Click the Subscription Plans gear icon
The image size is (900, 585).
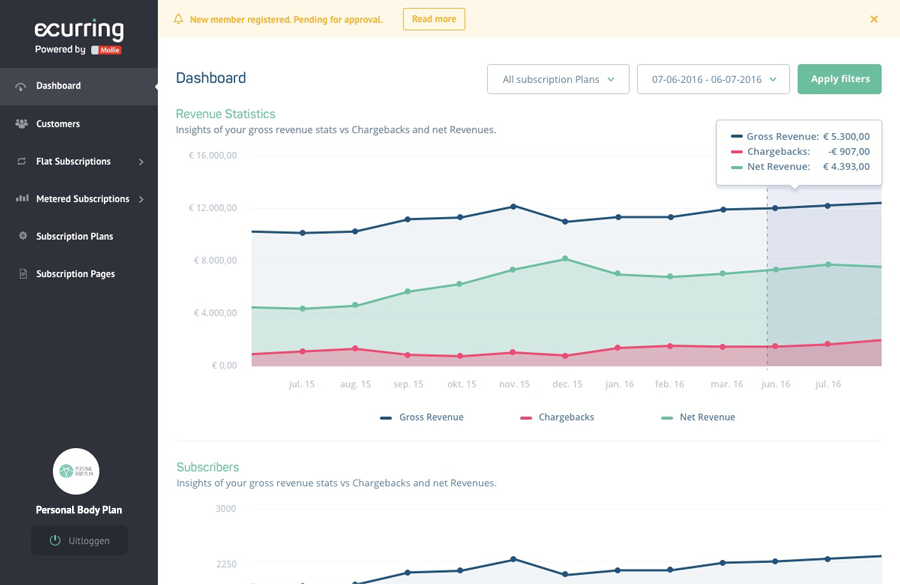click(x=22, y=236)
